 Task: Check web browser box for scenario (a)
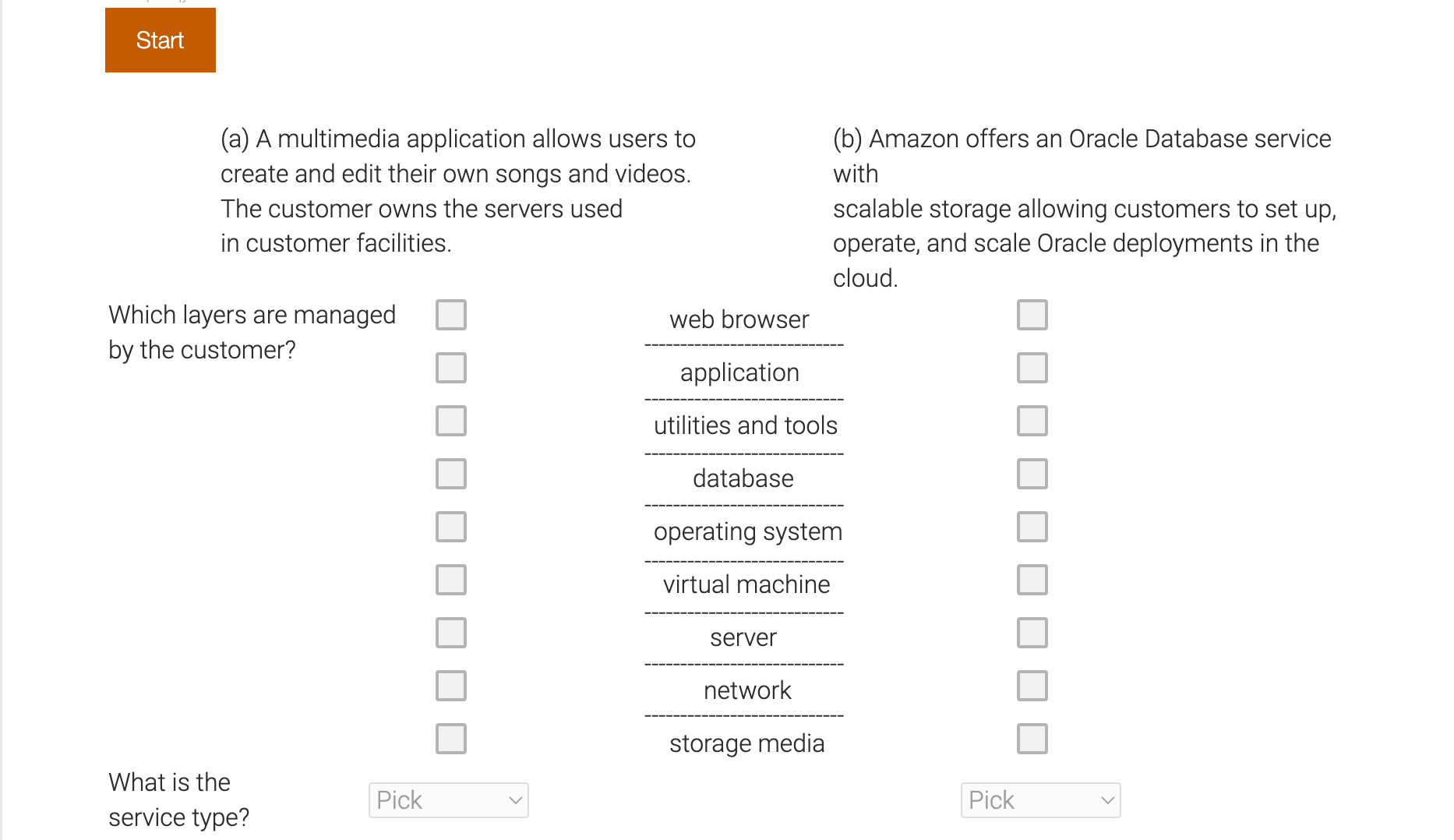[450, 315]
